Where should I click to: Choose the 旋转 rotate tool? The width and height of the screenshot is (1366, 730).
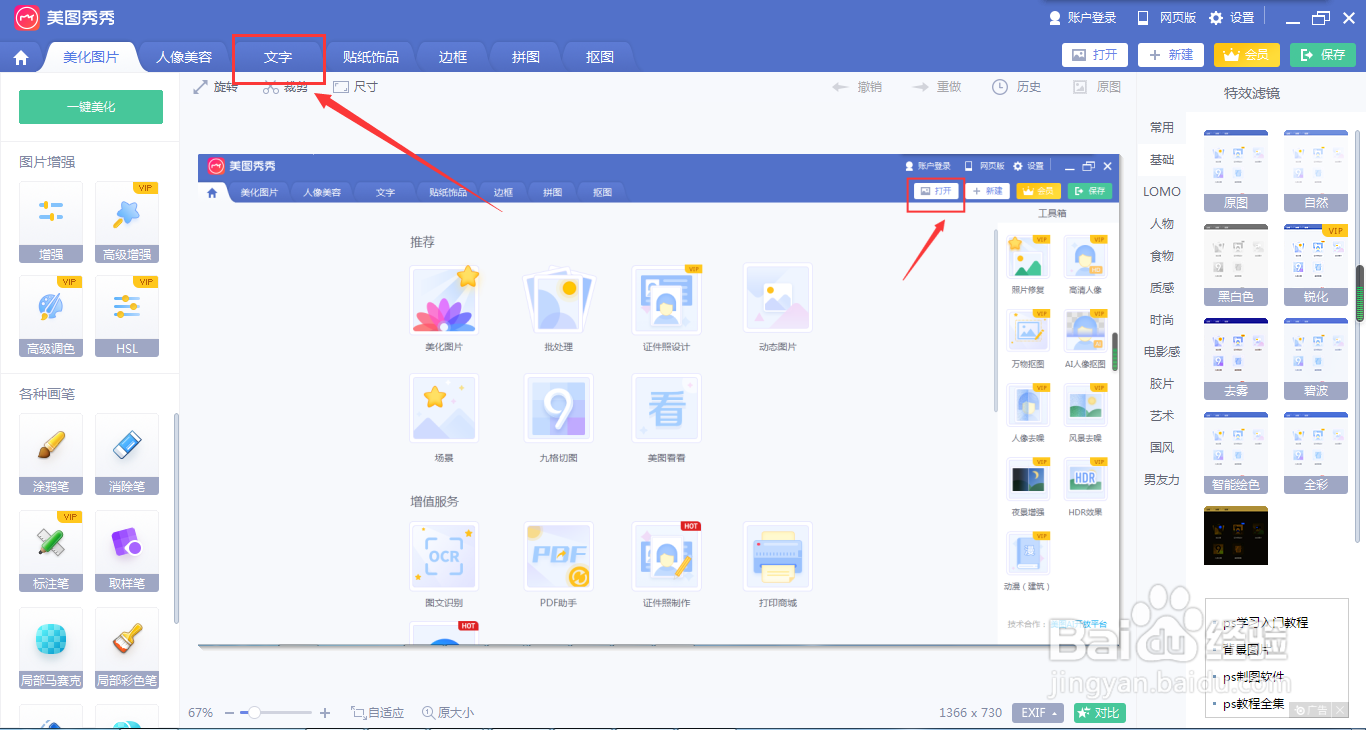point(215,87)
